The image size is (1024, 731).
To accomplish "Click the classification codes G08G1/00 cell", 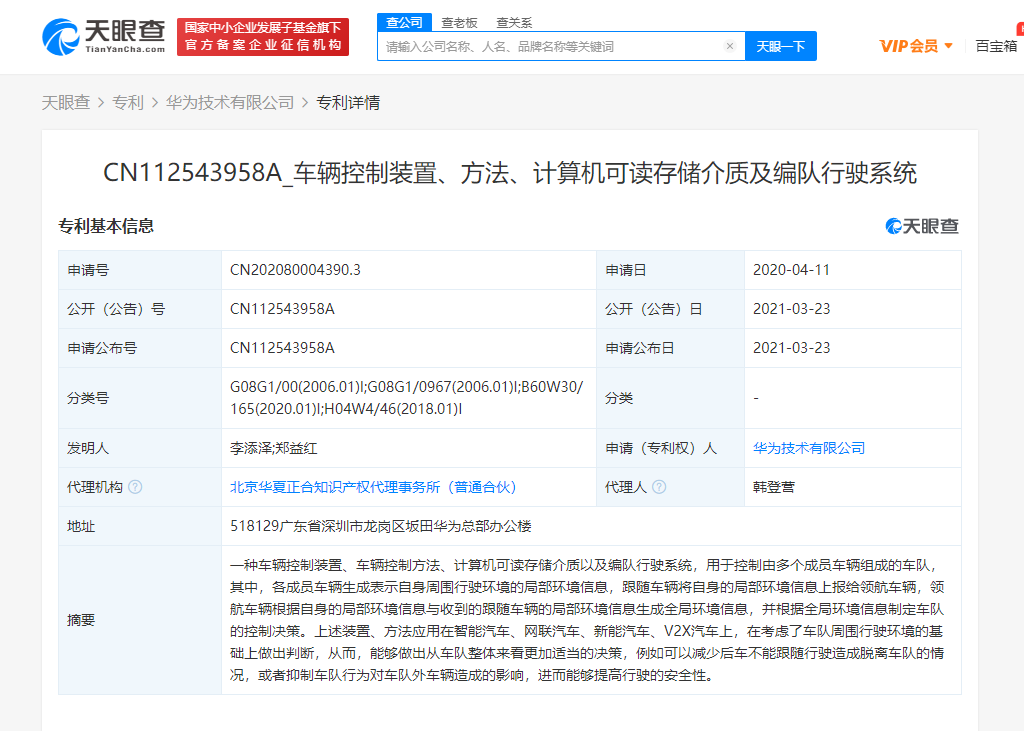I will pyautogui.click(x=407, y=398).
